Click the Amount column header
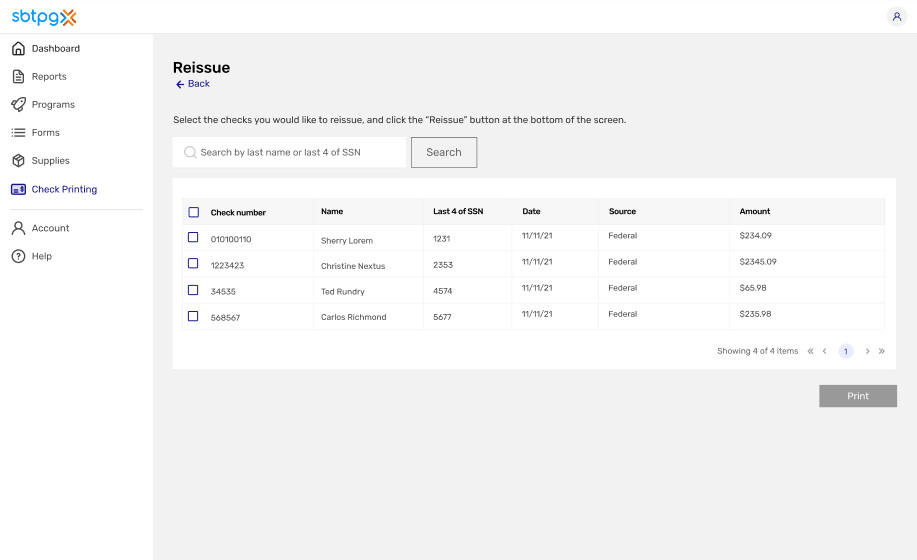Viewport: 917px width, 560px height. coord(754,212)
